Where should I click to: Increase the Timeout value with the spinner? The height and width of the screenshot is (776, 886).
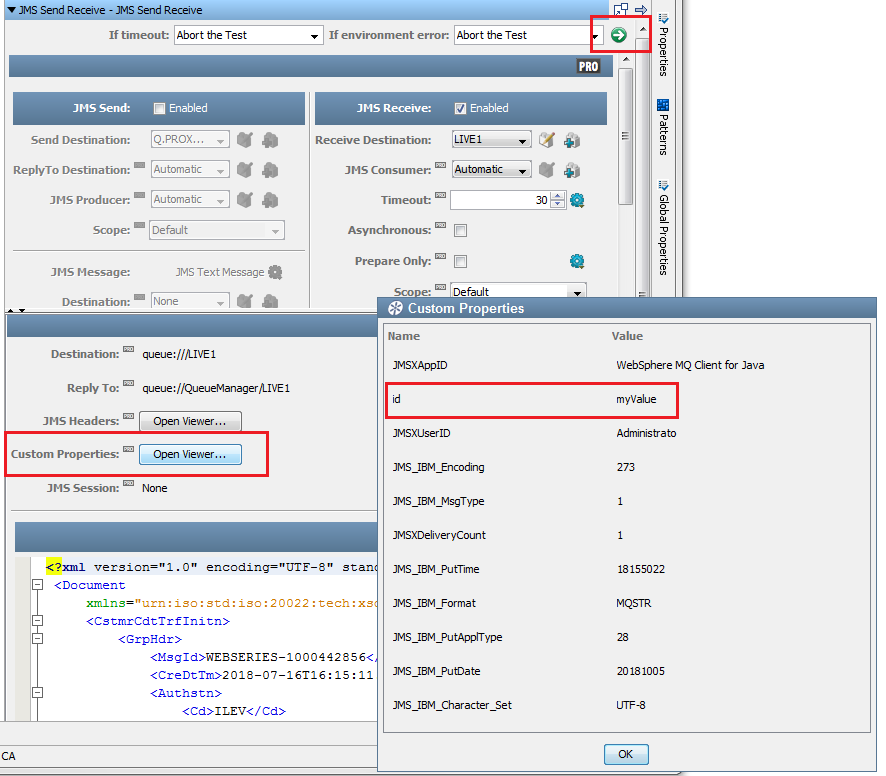tap(558, 196)
